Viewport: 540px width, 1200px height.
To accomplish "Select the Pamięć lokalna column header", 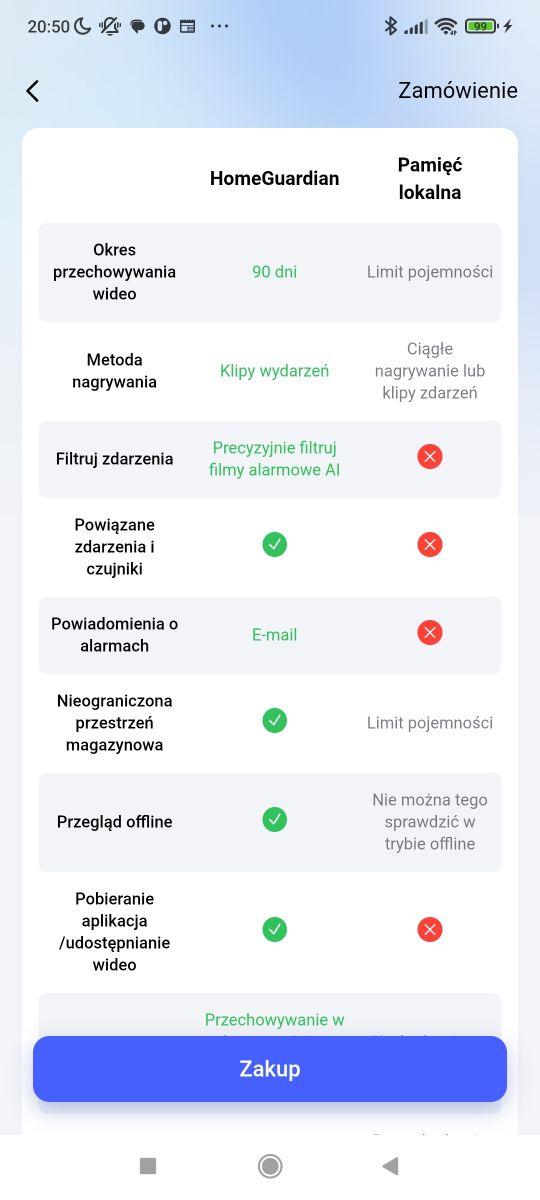I will tap(430, 179).
